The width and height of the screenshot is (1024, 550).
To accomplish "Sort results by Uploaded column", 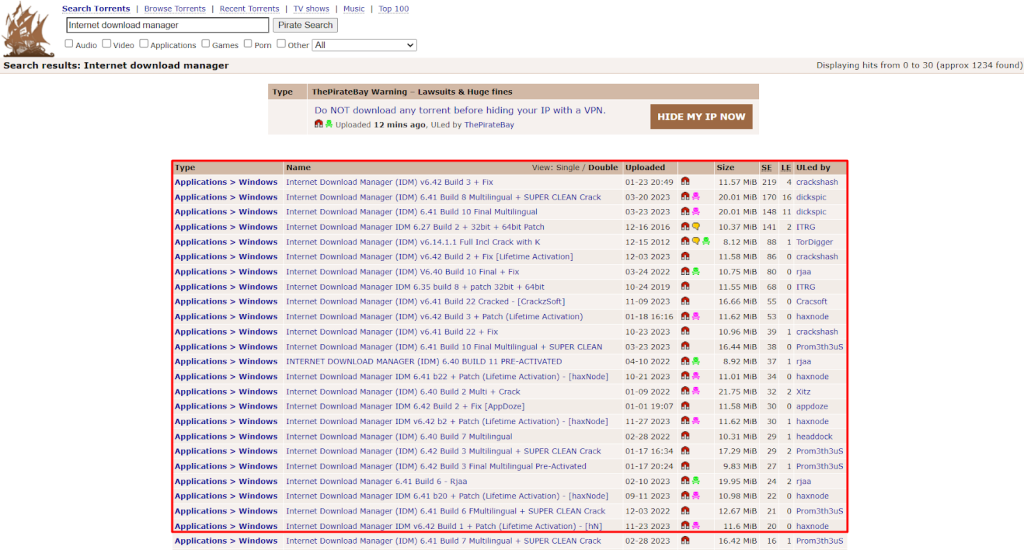I will pyautogui.click(x=645, y=168).
